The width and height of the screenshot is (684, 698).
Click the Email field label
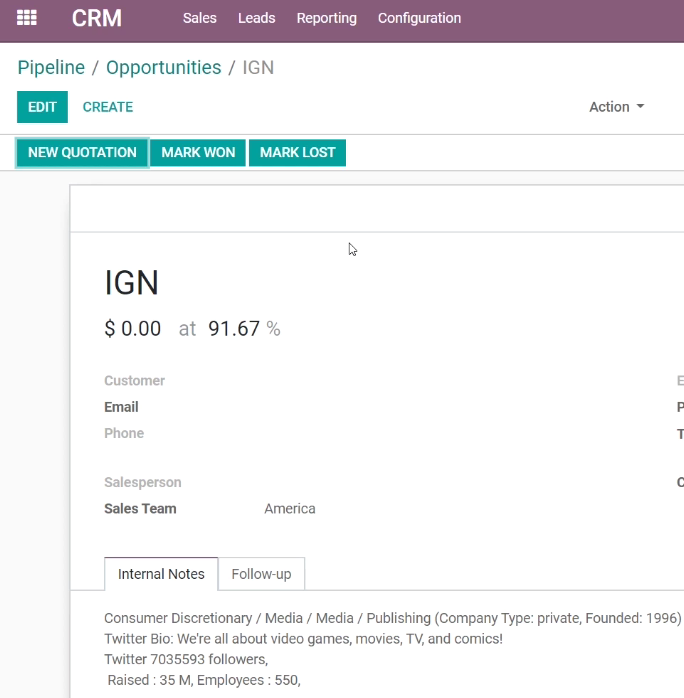pyautogui.click(x=121, y=407)
